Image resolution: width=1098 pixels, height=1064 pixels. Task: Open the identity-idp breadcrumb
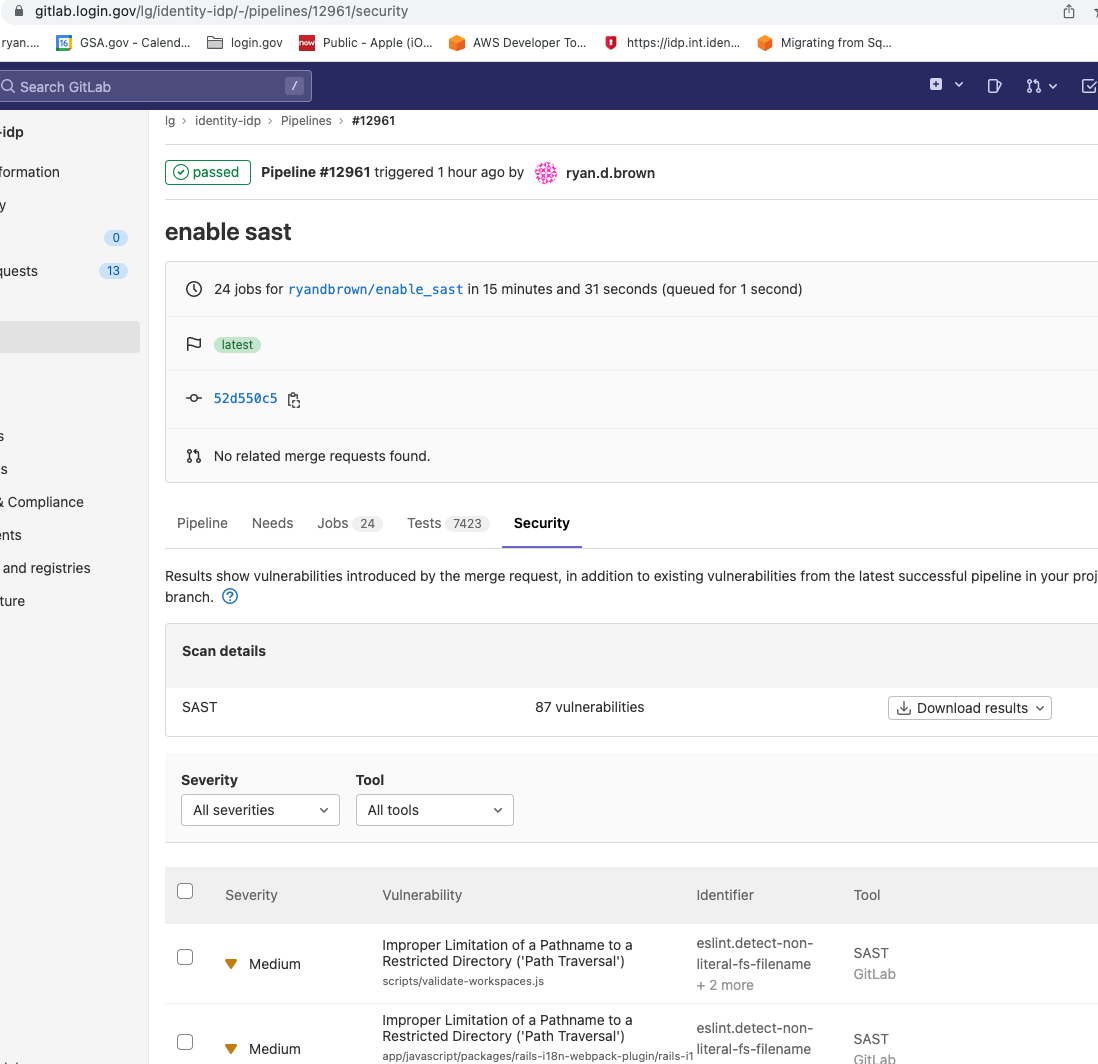[x=228, y=120]
